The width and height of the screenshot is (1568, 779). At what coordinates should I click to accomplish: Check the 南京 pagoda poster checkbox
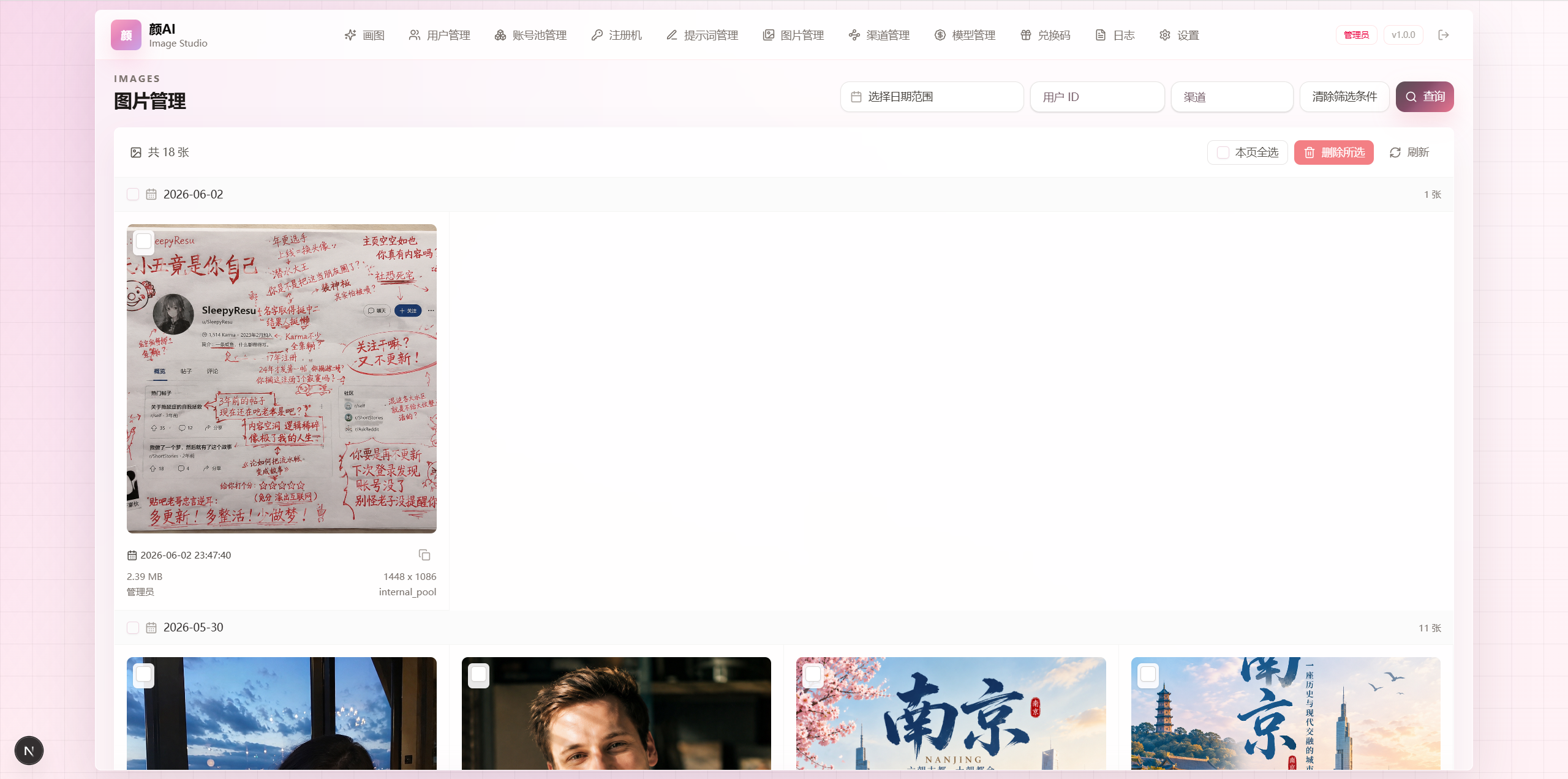click(1148, 674)
